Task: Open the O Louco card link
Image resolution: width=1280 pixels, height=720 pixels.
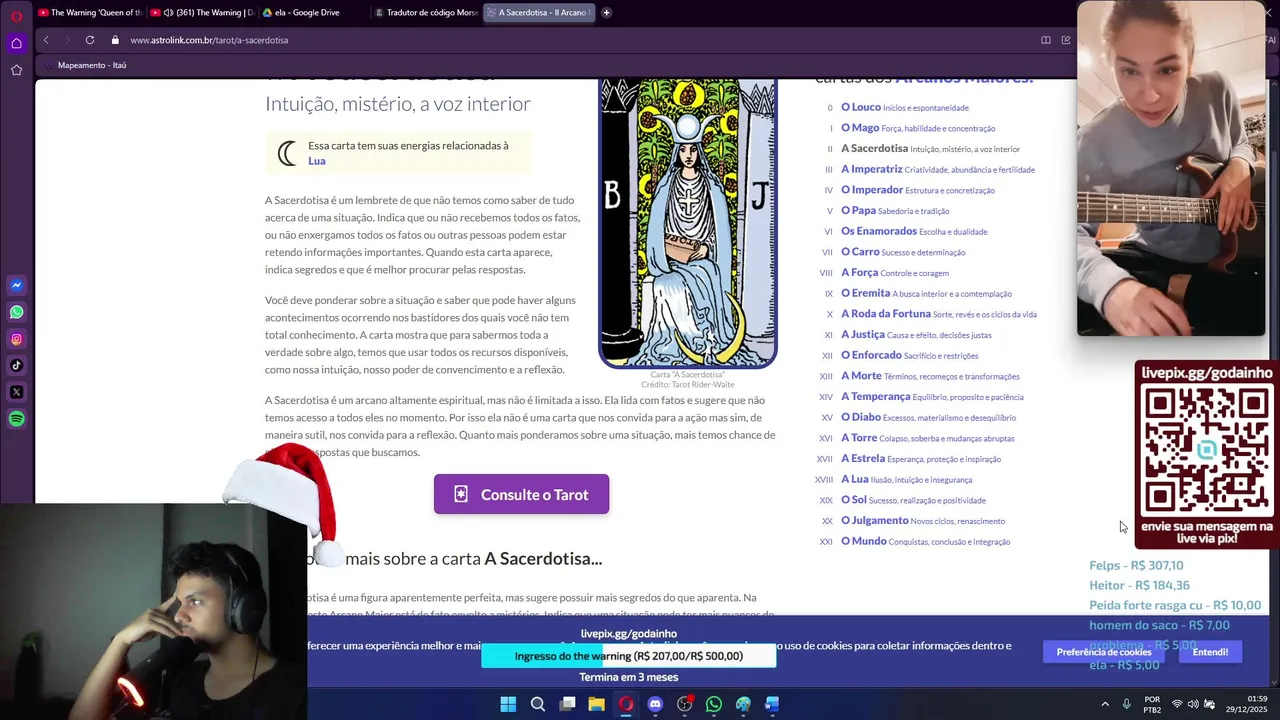Action: pyautogui.click(x=861, y=107)
